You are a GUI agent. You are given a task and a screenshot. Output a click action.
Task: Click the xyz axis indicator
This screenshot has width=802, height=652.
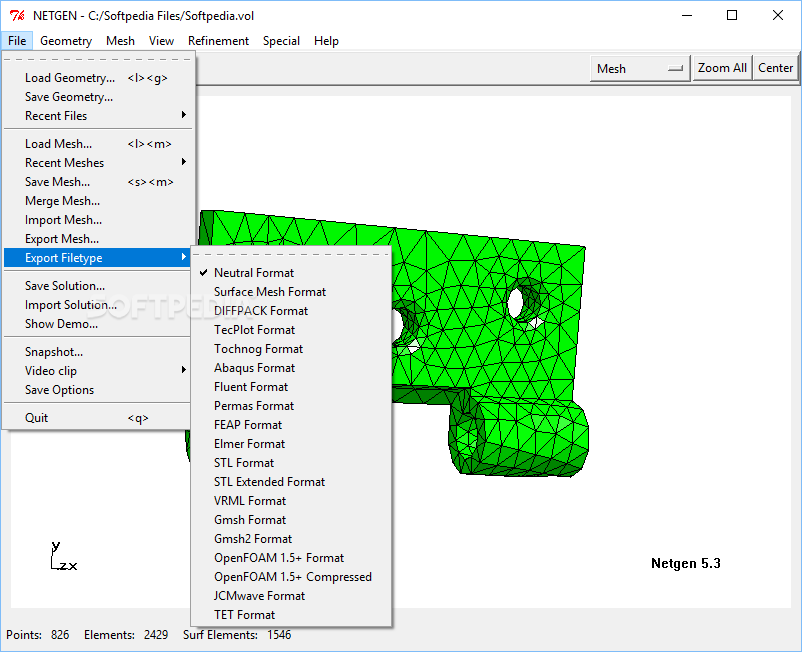click(63, 555)
